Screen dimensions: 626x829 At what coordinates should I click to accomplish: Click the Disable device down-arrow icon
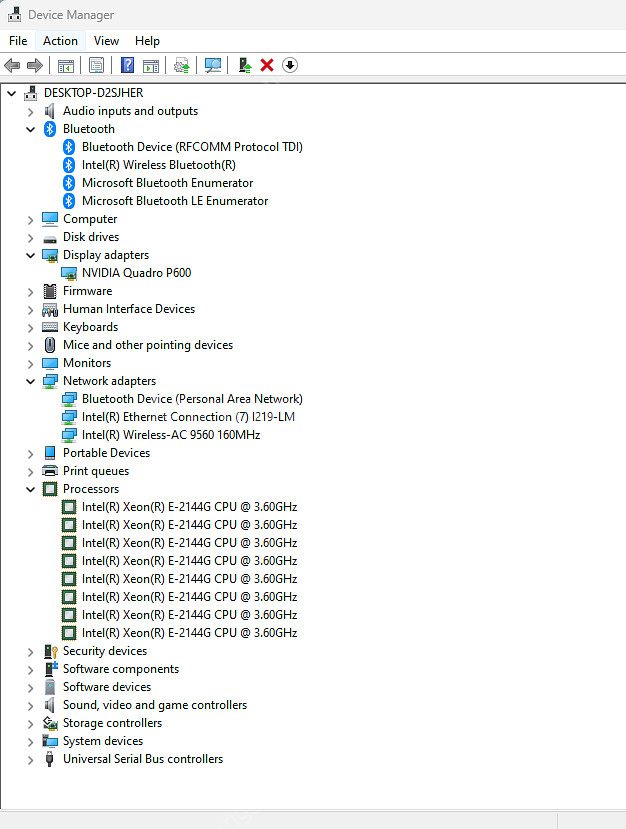pos(290,66)
